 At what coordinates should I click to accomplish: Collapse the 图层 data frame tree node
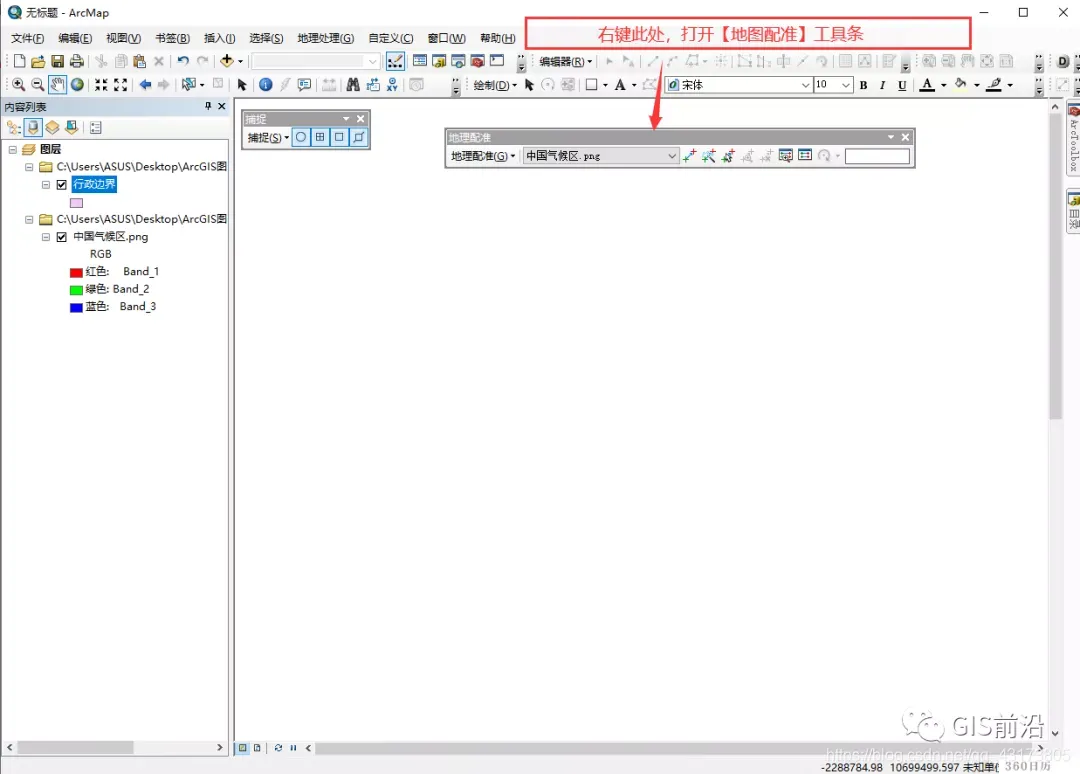click(12, 149)
